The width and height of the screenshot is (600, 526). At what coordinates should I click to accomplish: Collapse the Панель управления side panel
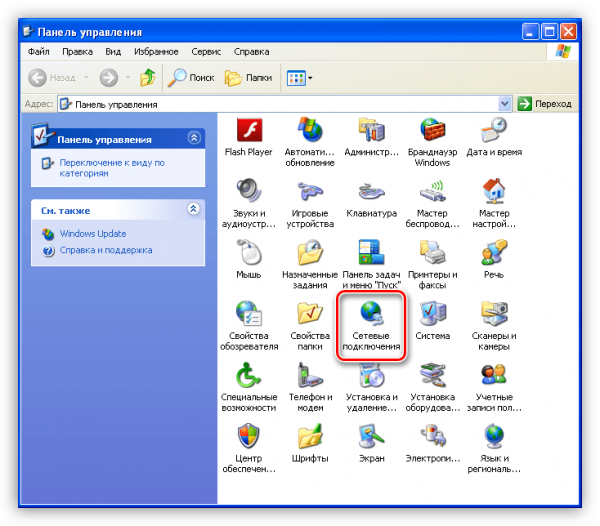pyautogui.click(x=194, y=138)
